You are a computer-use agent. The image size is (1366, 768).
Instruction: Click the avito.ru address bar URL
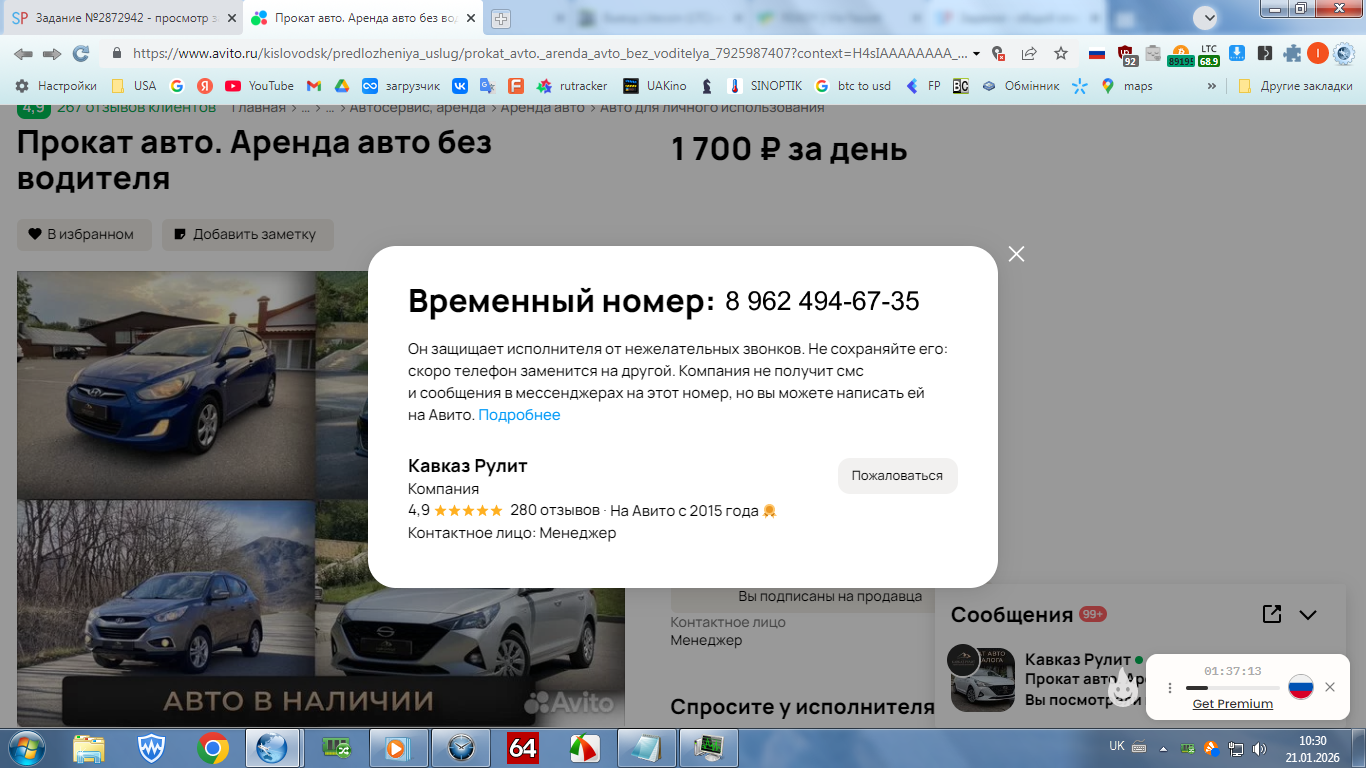[550, 53]
